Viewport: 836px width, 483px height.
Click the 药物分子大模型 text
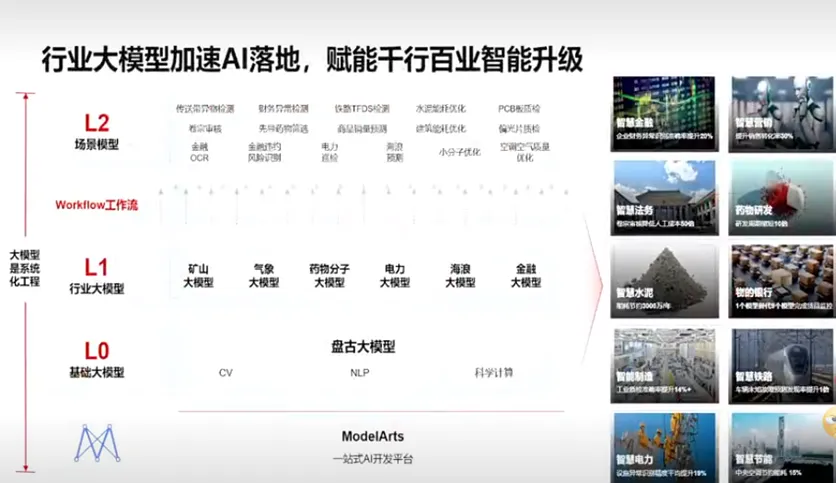click(x=329, y=276)
